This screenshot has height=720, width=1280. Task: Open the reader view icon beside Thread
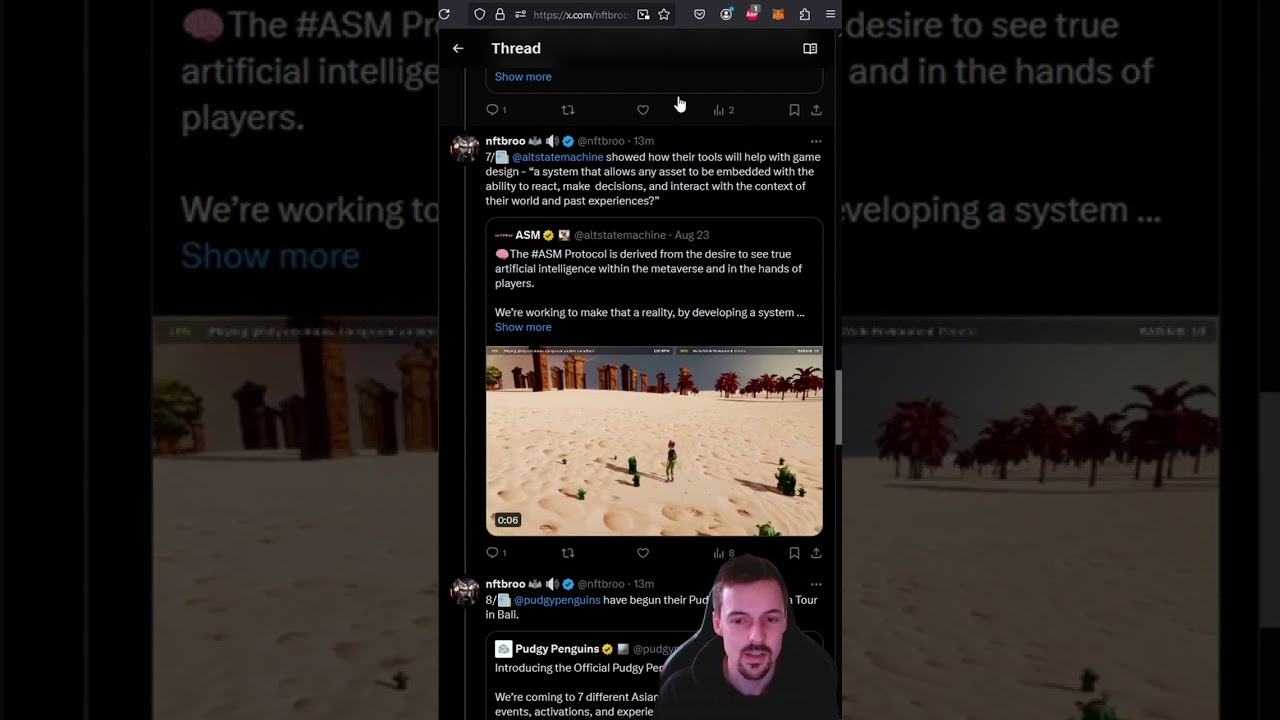coord(810,48)
